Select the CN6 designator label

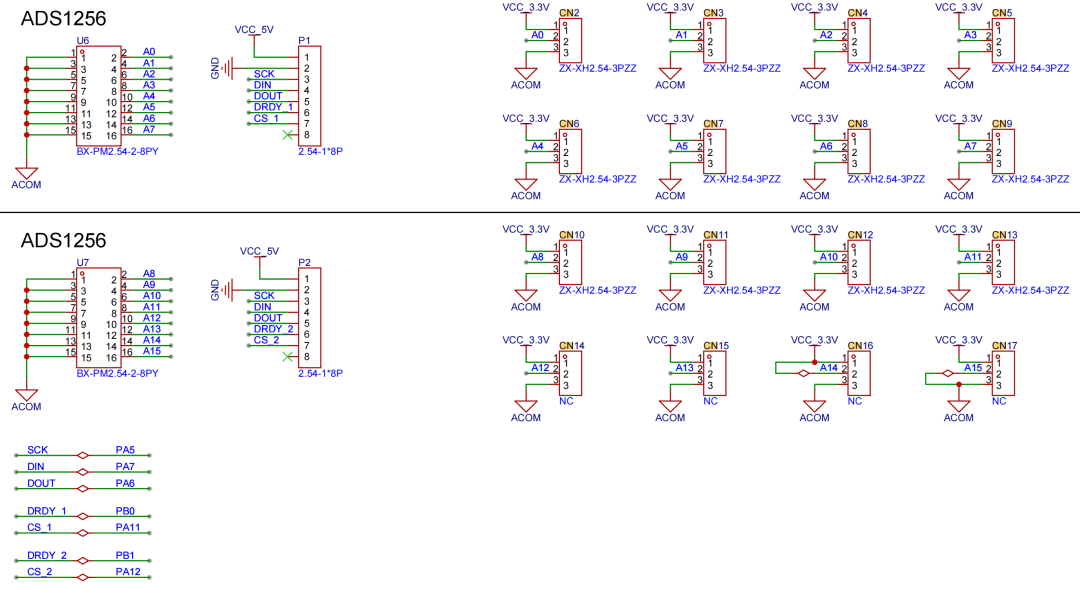point(569,124)
